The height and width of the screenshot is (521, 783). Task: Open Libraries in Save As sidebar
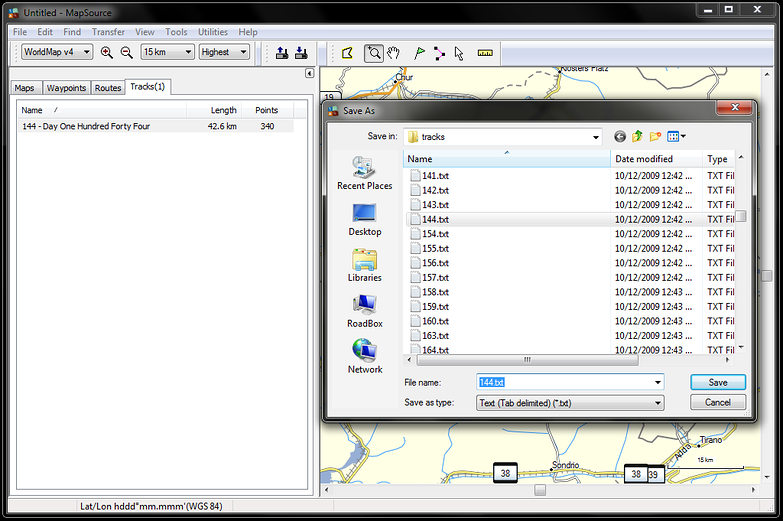pos(365,265)
